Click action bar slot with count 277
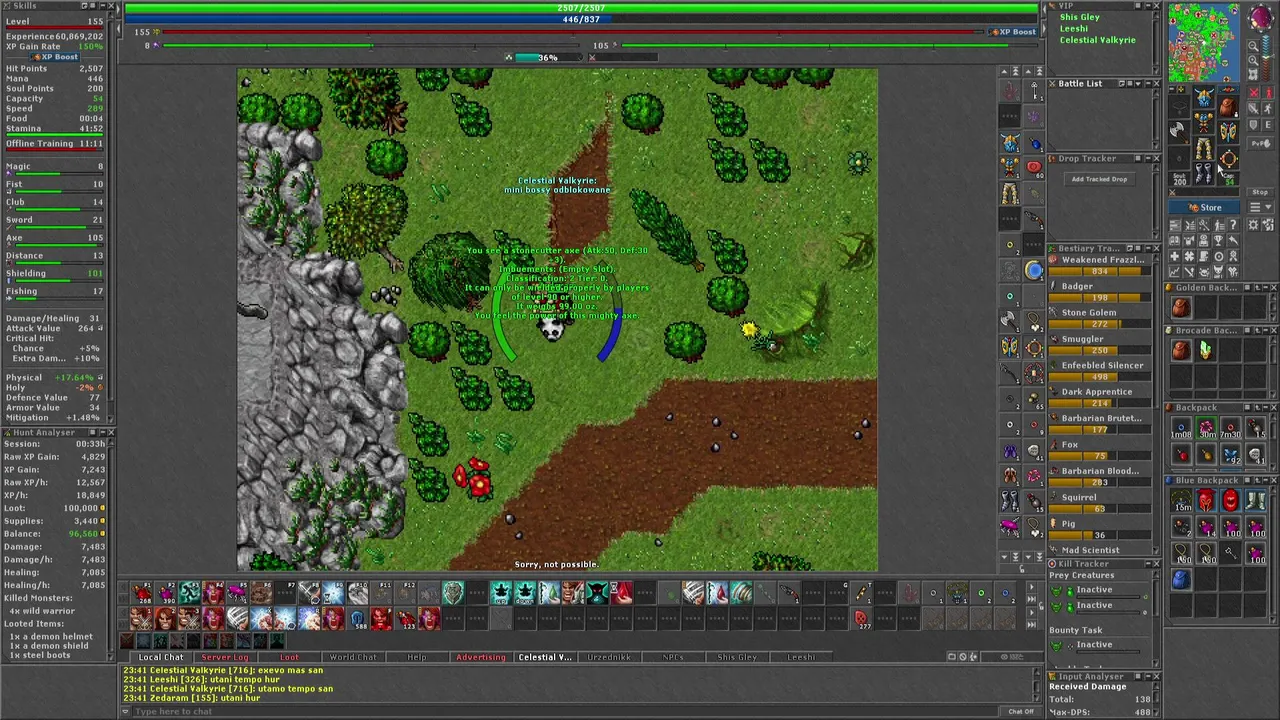 click(861, 618)
